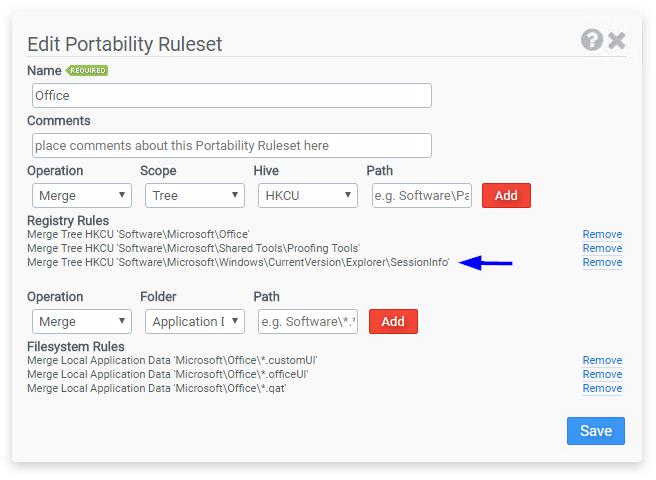Save the portability ruleset

pyautogui.click(x=596, y=431)
